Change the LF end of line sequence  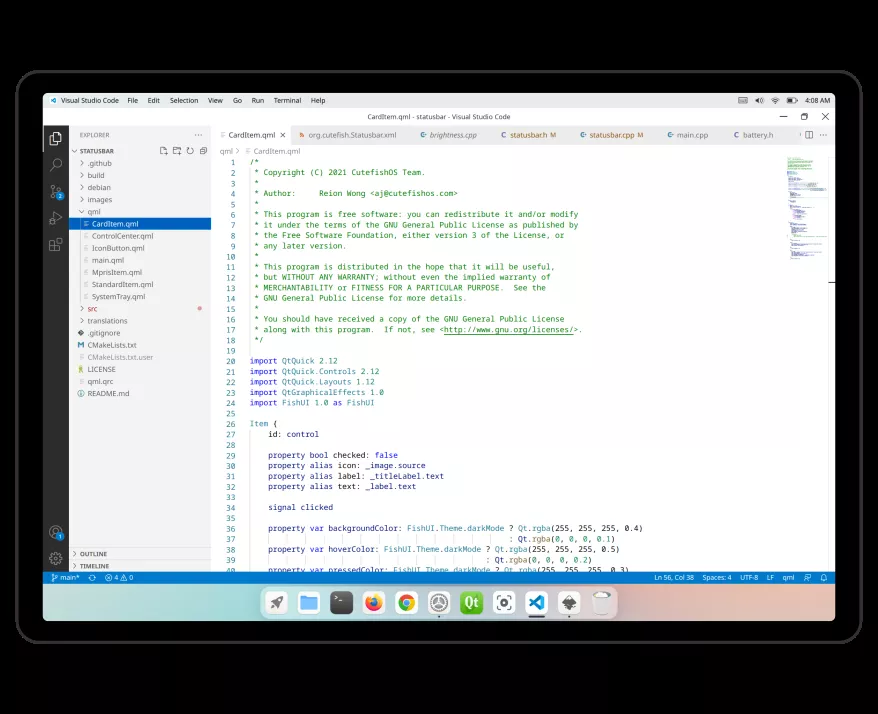coord(770,577)
